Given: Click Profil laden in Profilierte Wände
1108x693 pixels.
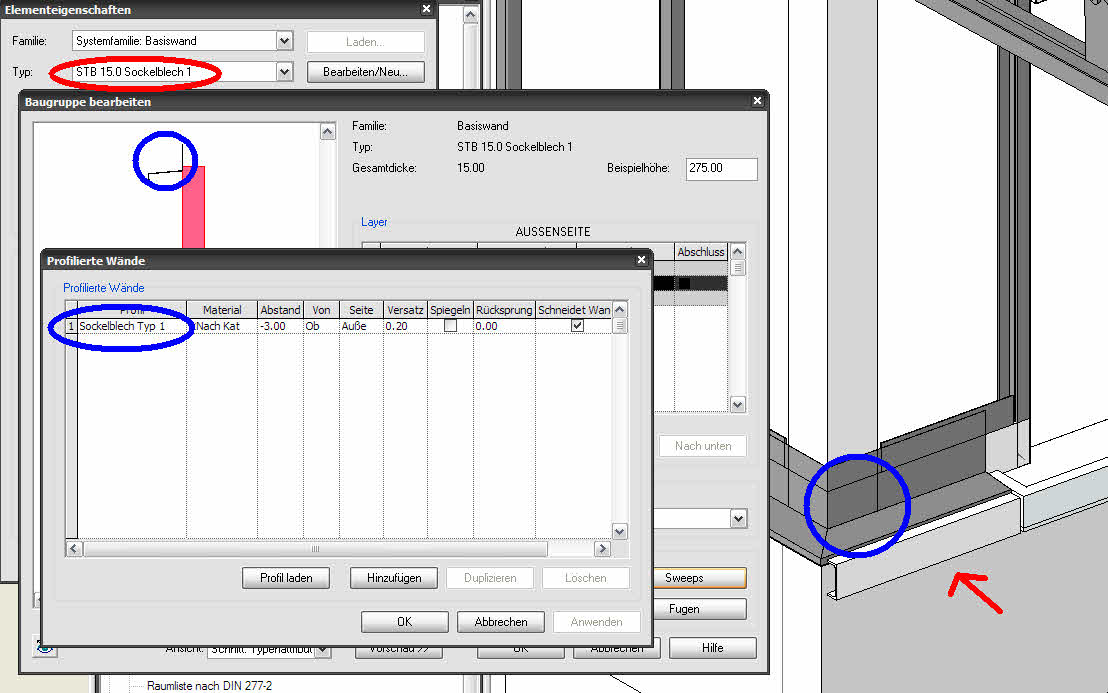Looking at the screenshot, I should 286,578.
